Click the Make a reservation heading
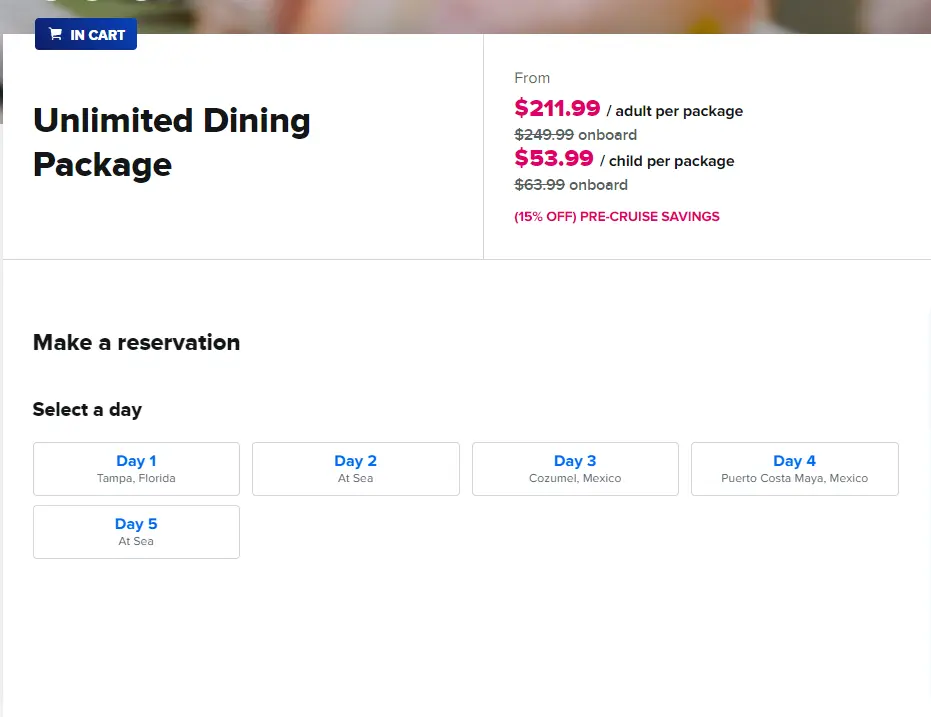 pyautogui.click(x=136, y=342)
